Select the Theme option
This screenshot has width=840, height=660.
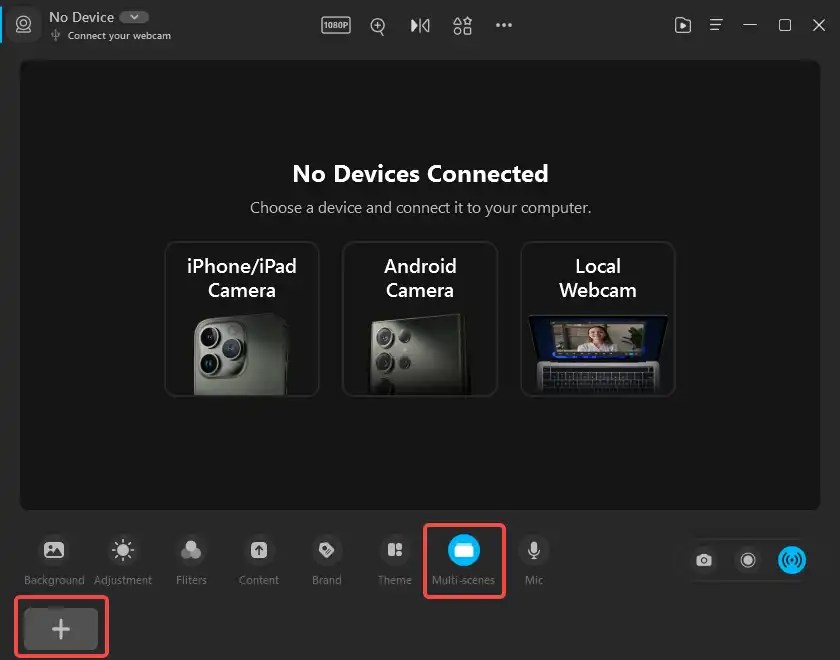tap(394, 558)
